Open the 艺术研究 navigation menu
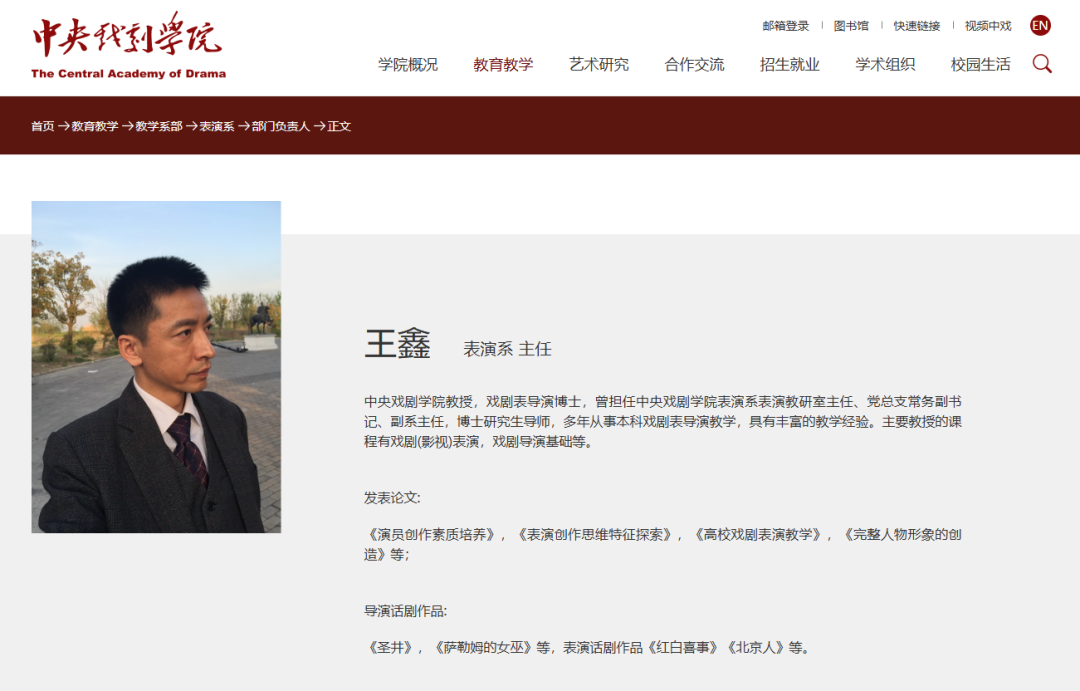 click(600, 63)
